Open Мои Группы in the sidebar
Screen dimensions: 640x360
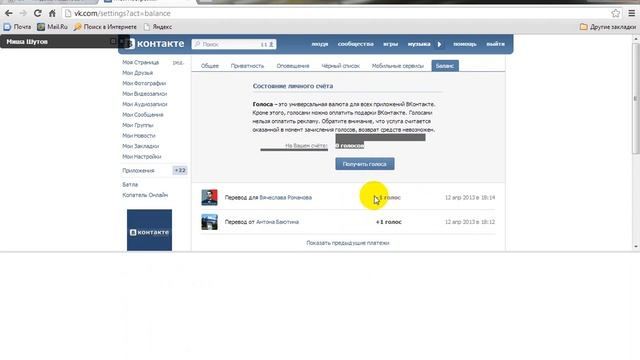pyautogui.click(x=138, y=125)
